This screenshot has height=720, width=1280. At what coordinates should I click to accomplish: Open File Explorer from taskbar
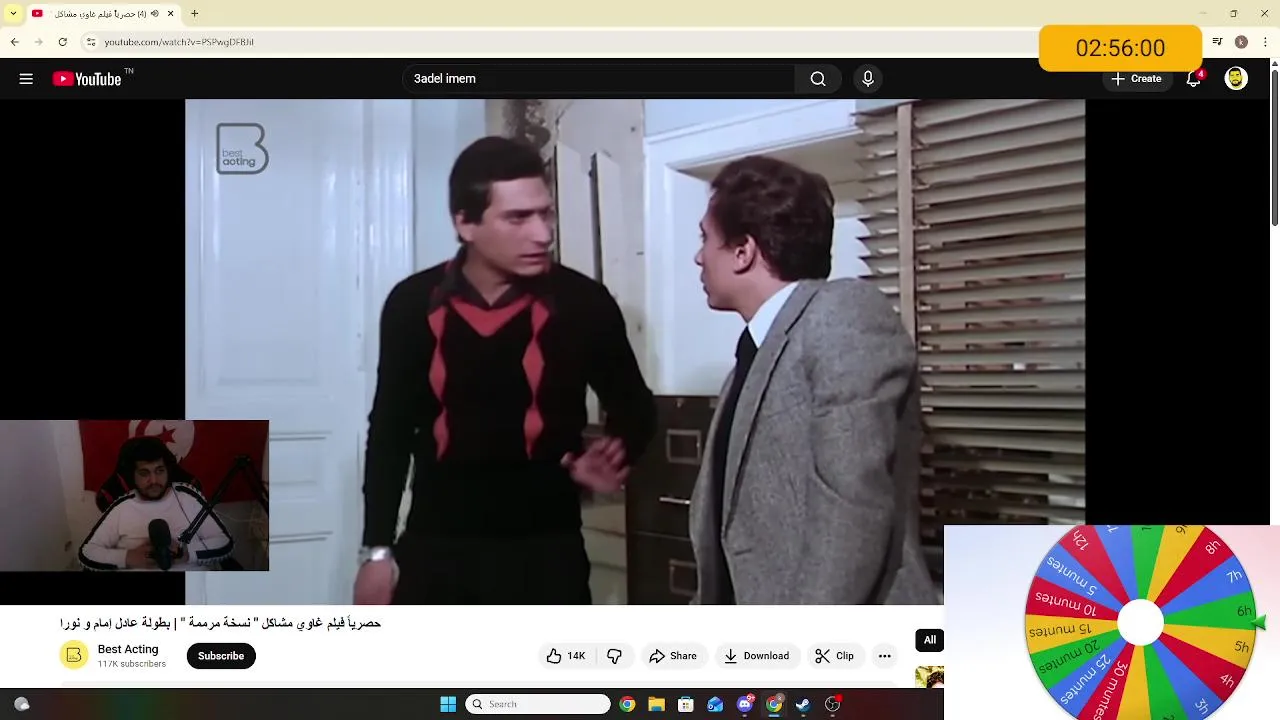(656, 704)
